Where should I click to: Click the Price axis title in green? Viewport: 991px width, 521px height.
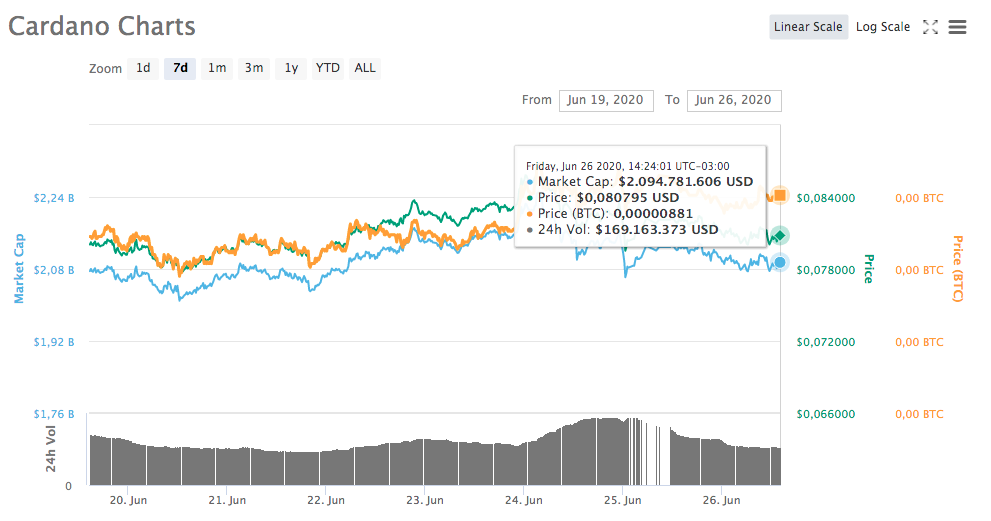tap(869, 269)
